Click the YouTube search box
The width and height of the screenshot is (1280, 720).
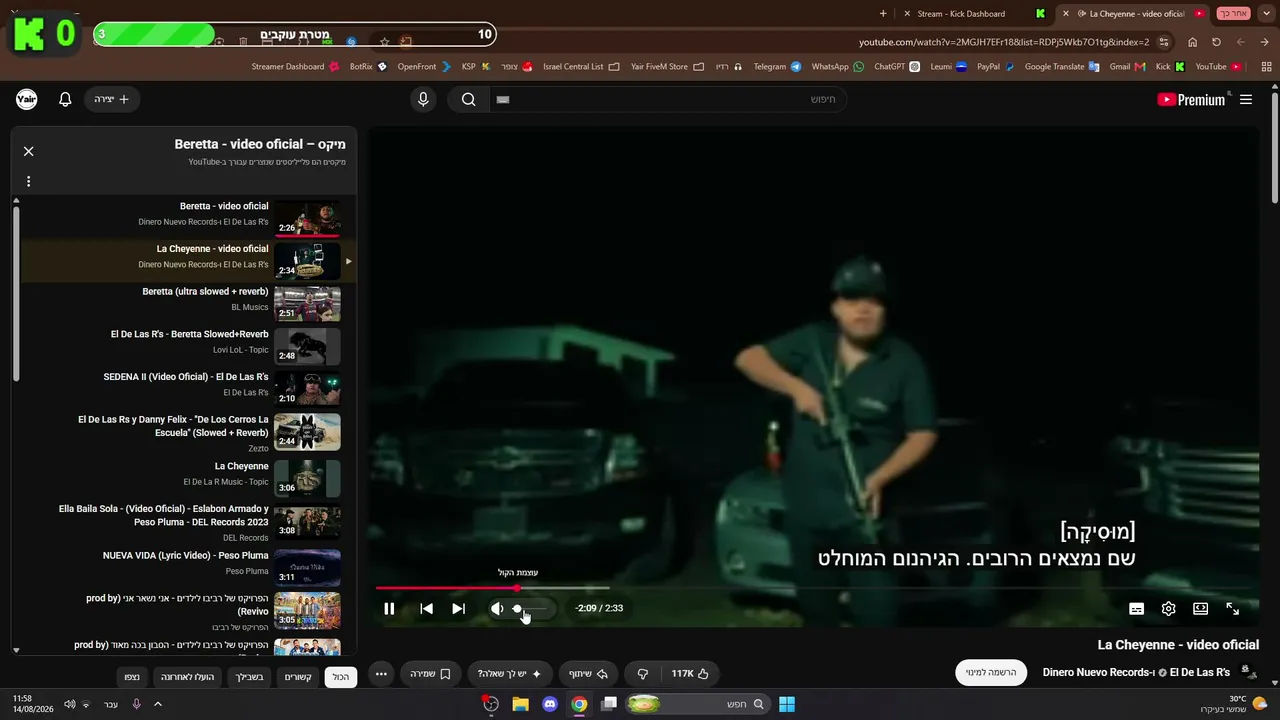[x=666, y=99]
